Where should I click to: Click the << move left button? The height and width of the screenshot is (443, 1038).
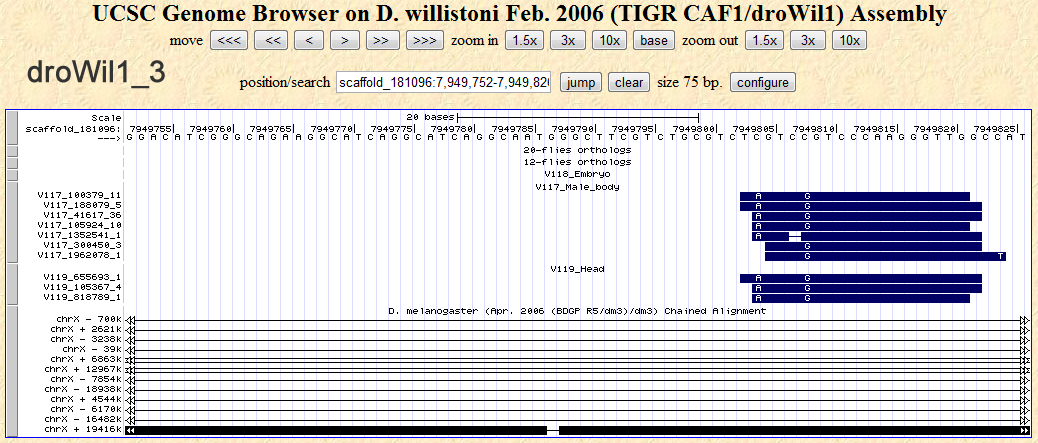[273, 40]
